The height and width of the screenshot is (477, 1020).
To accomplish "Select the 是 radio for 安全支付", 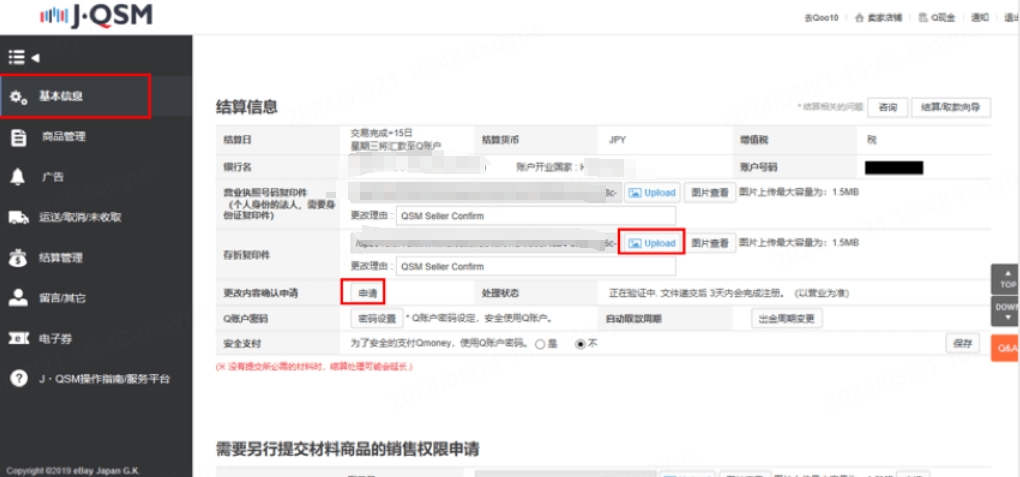I will click(539, 344).
